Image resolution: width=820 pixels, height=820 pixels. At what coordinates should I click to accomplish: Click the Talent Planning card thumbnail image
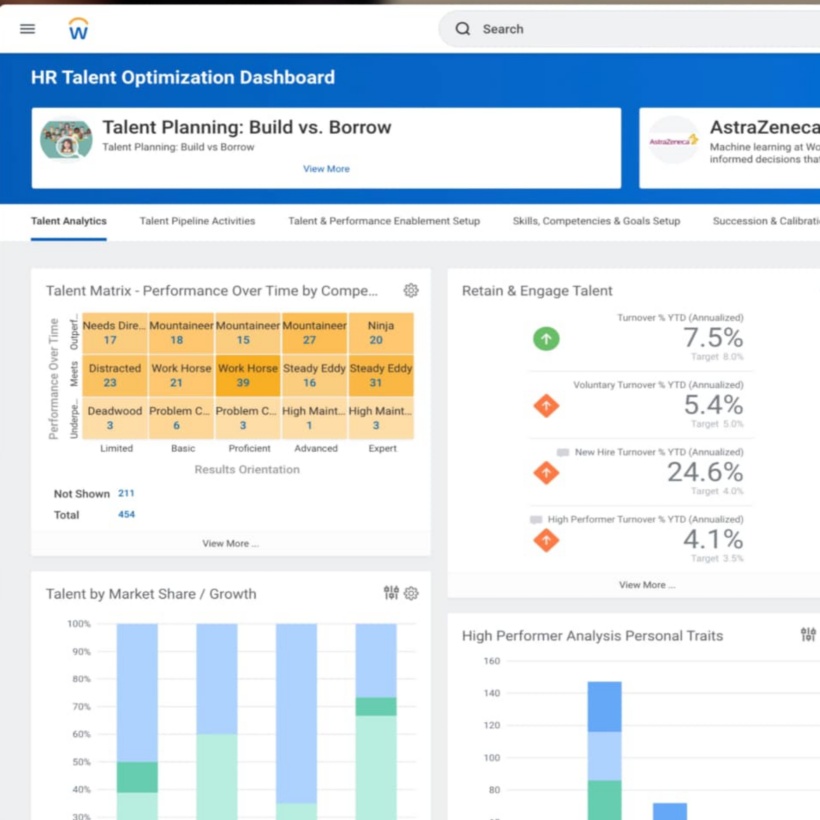point(67,140)
